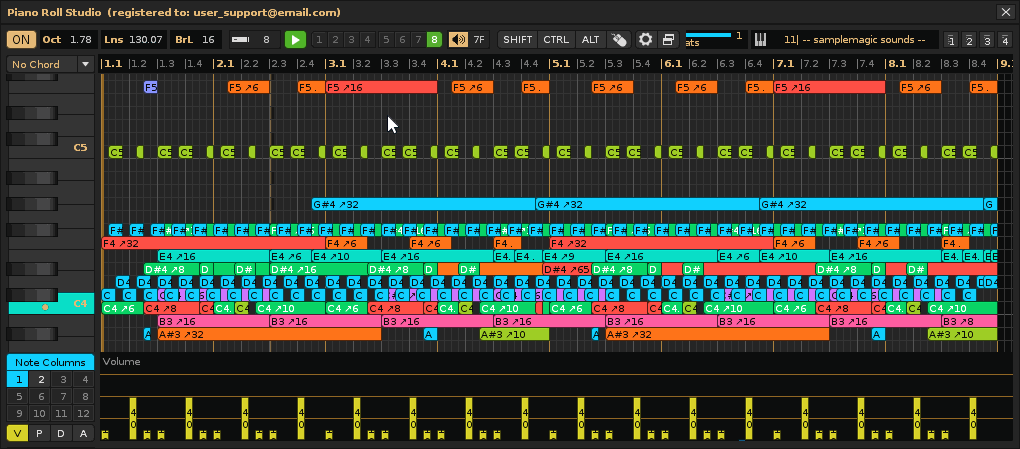Switch to the P lane tab
The width and height of the screenshot is (1020, 449).
pyautogui.click(x=40, y=433)
